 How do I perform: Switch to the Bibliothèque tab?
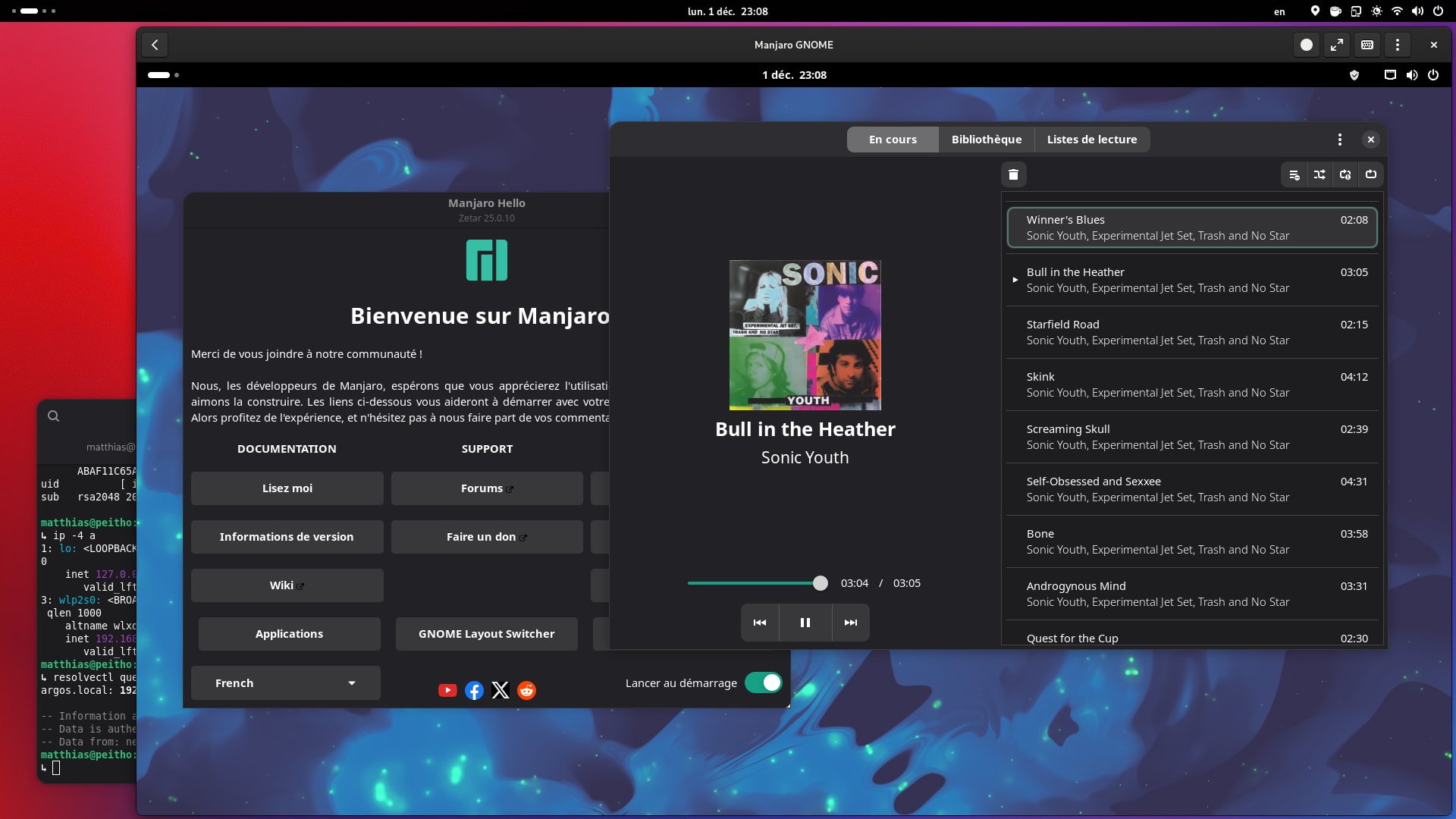(x=986, y=140)
